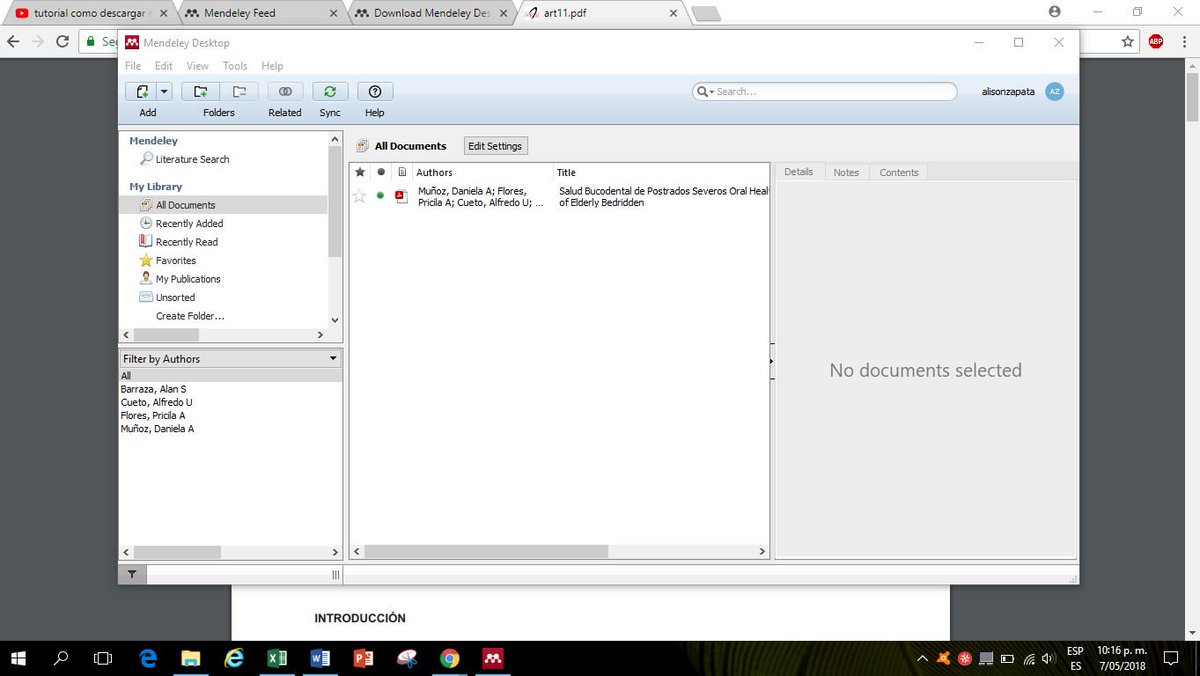This screenshot has width=1200, height=676.
Task: Switch to the Contents tab
Action: [899, 172]
